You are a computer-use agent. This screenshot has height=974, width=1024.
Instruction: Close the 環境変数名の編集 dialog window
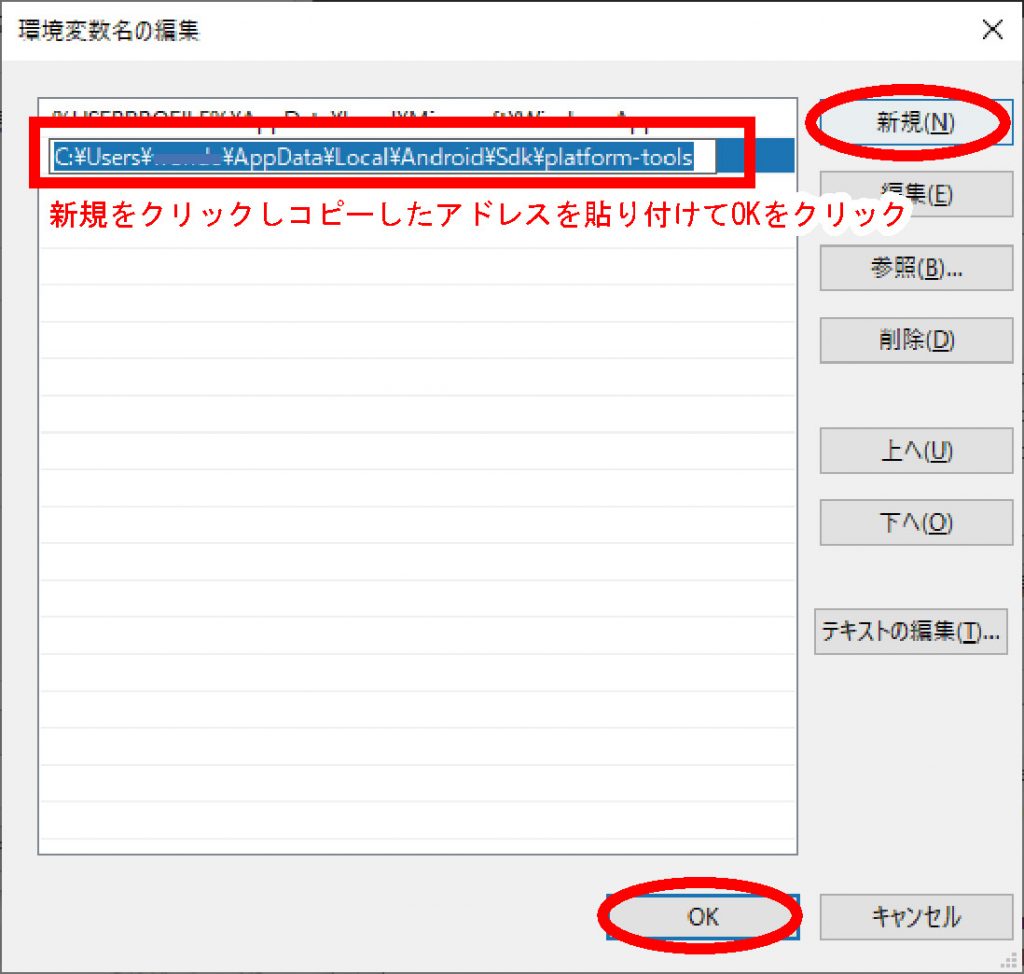pos(992,29)
